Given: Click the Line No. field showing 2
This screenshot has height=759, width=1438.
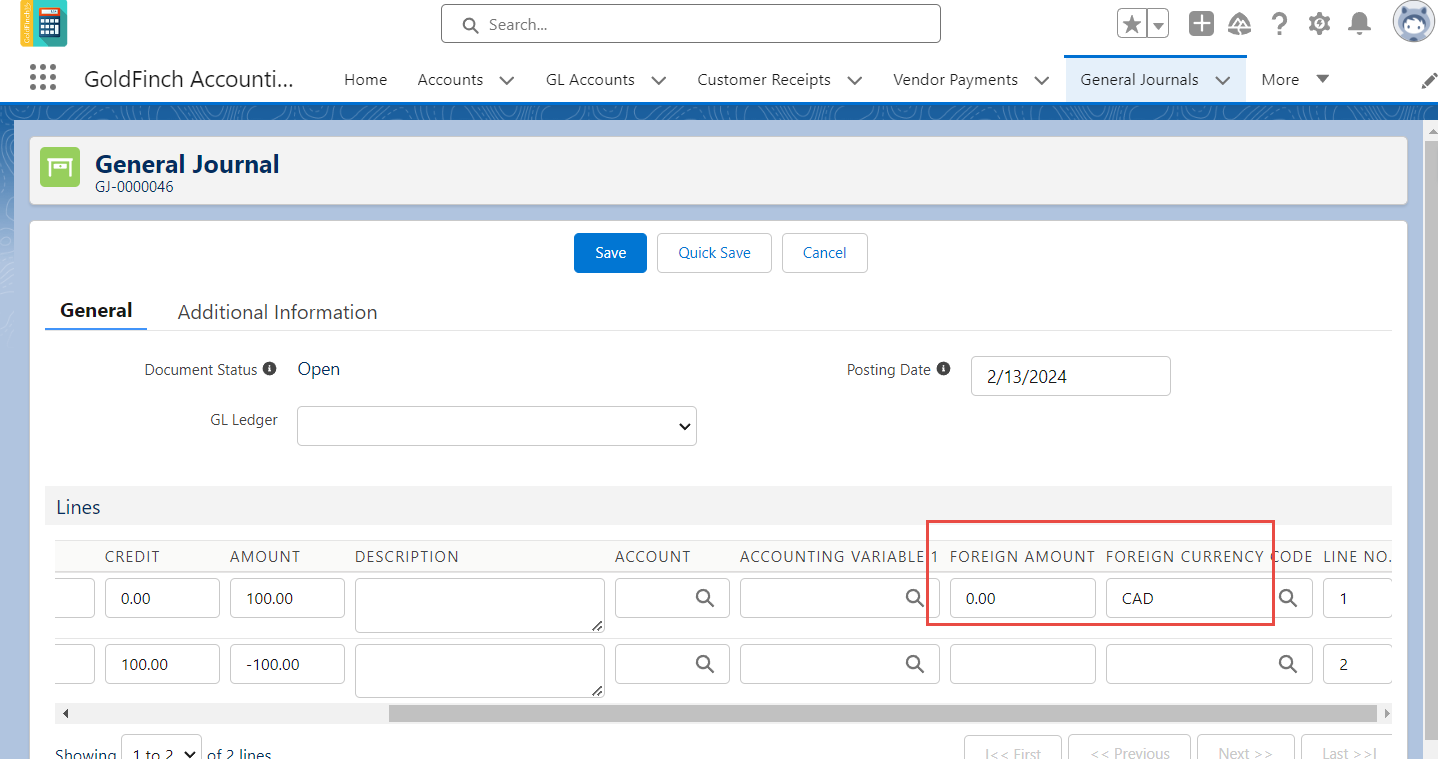Looking at the screenshot, I should [x=1357, y=664].
